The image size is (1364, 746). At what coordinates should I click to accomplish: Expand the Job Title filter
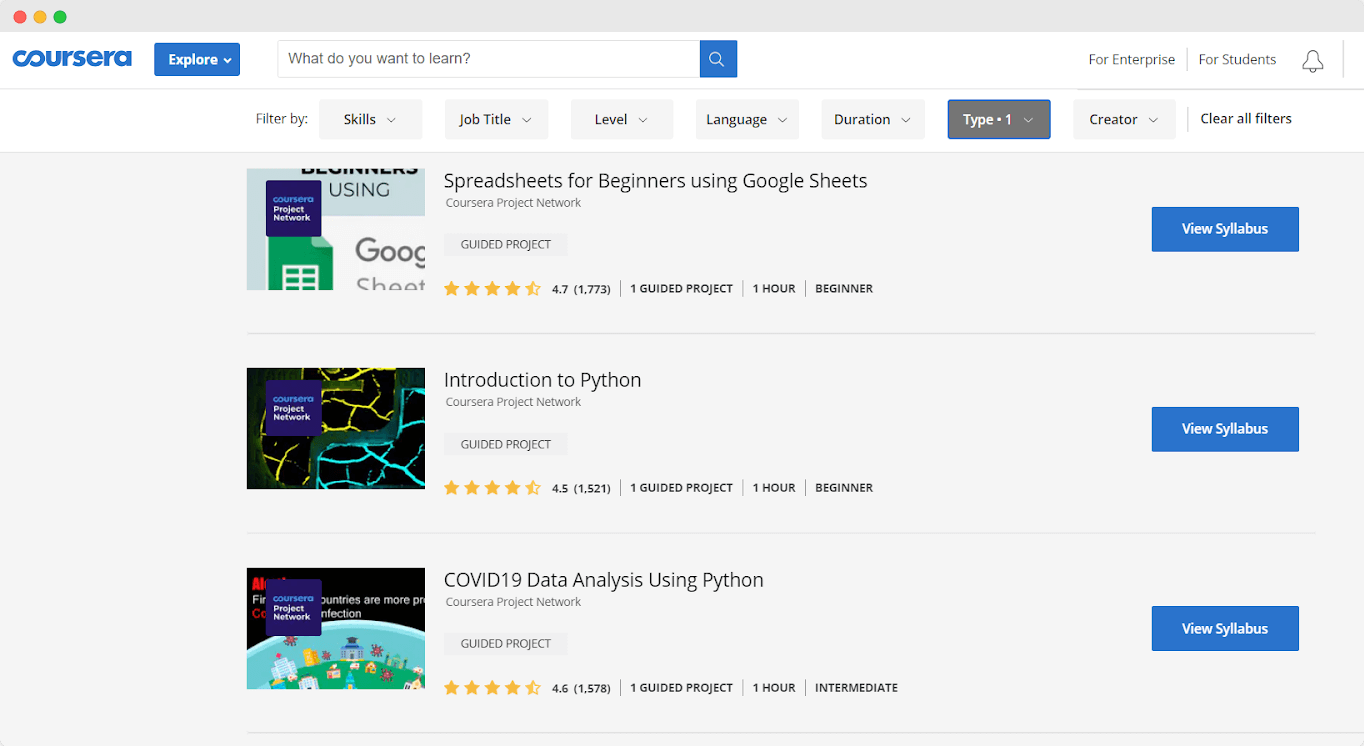click(496, 119)
